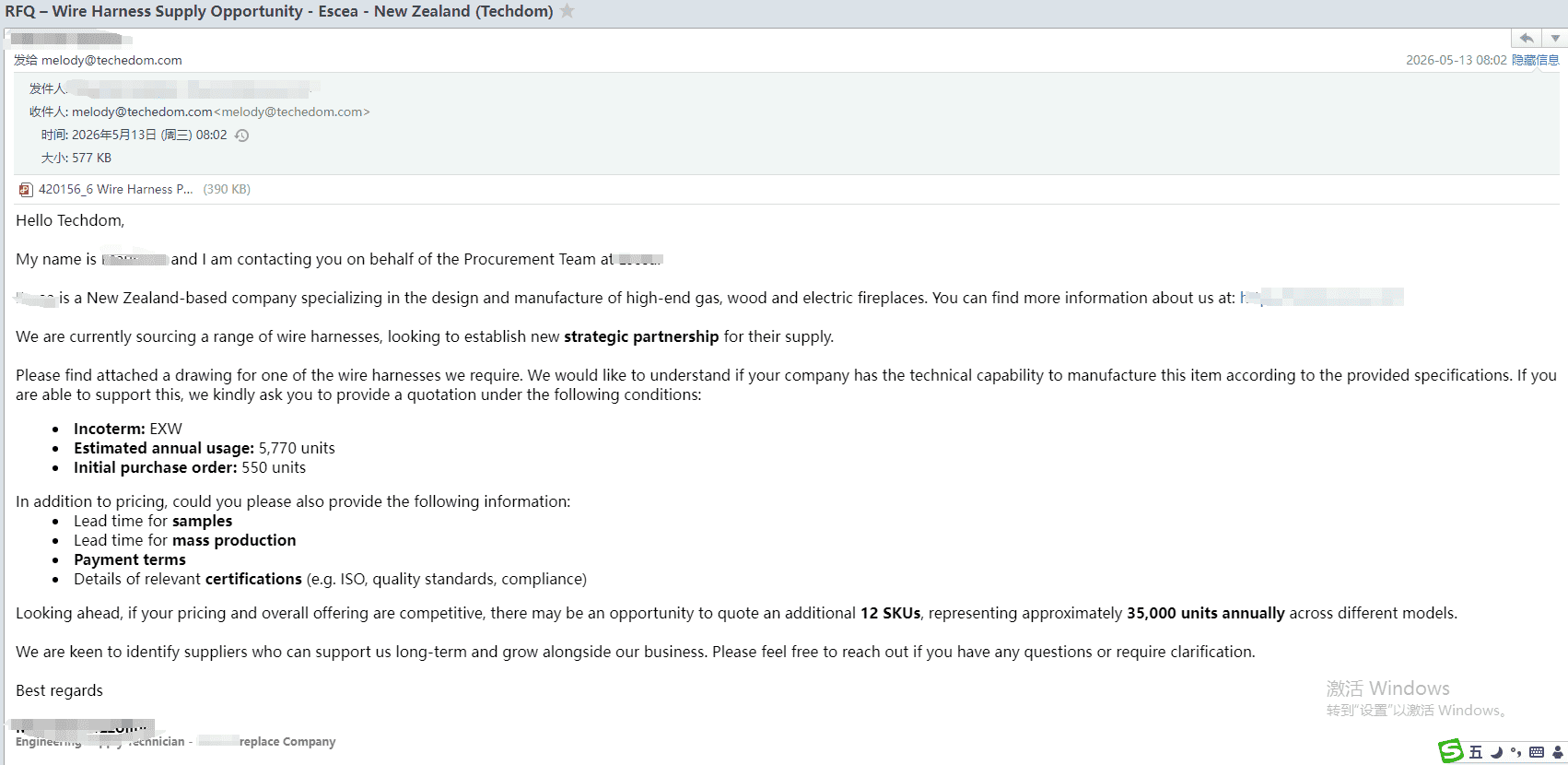The height and width of the screenshot is (765, 1568).
Task: Open the more actions dropdown beside reply
Action: (x=1555, y=38)
